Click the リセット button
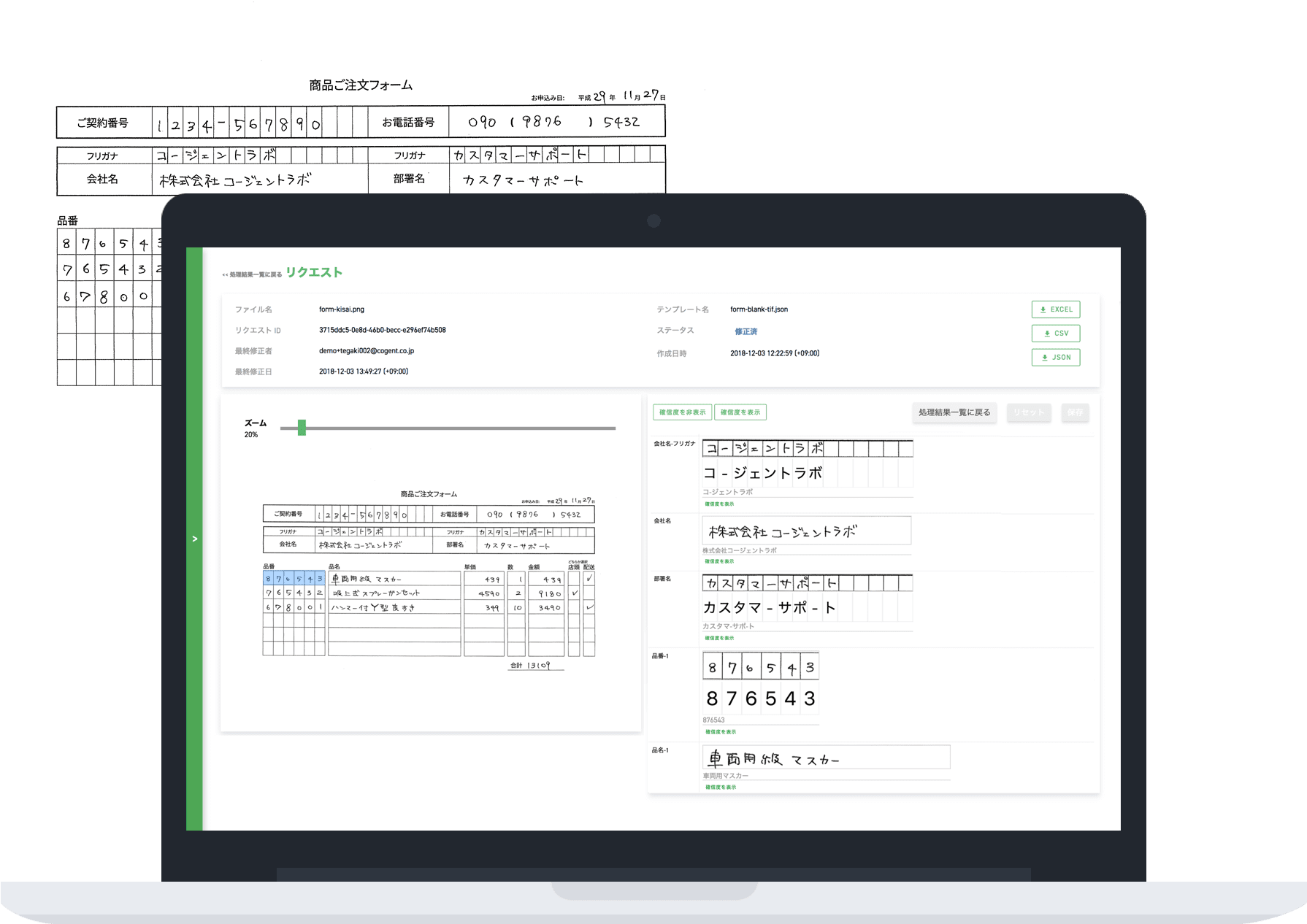 [1029, 412]
